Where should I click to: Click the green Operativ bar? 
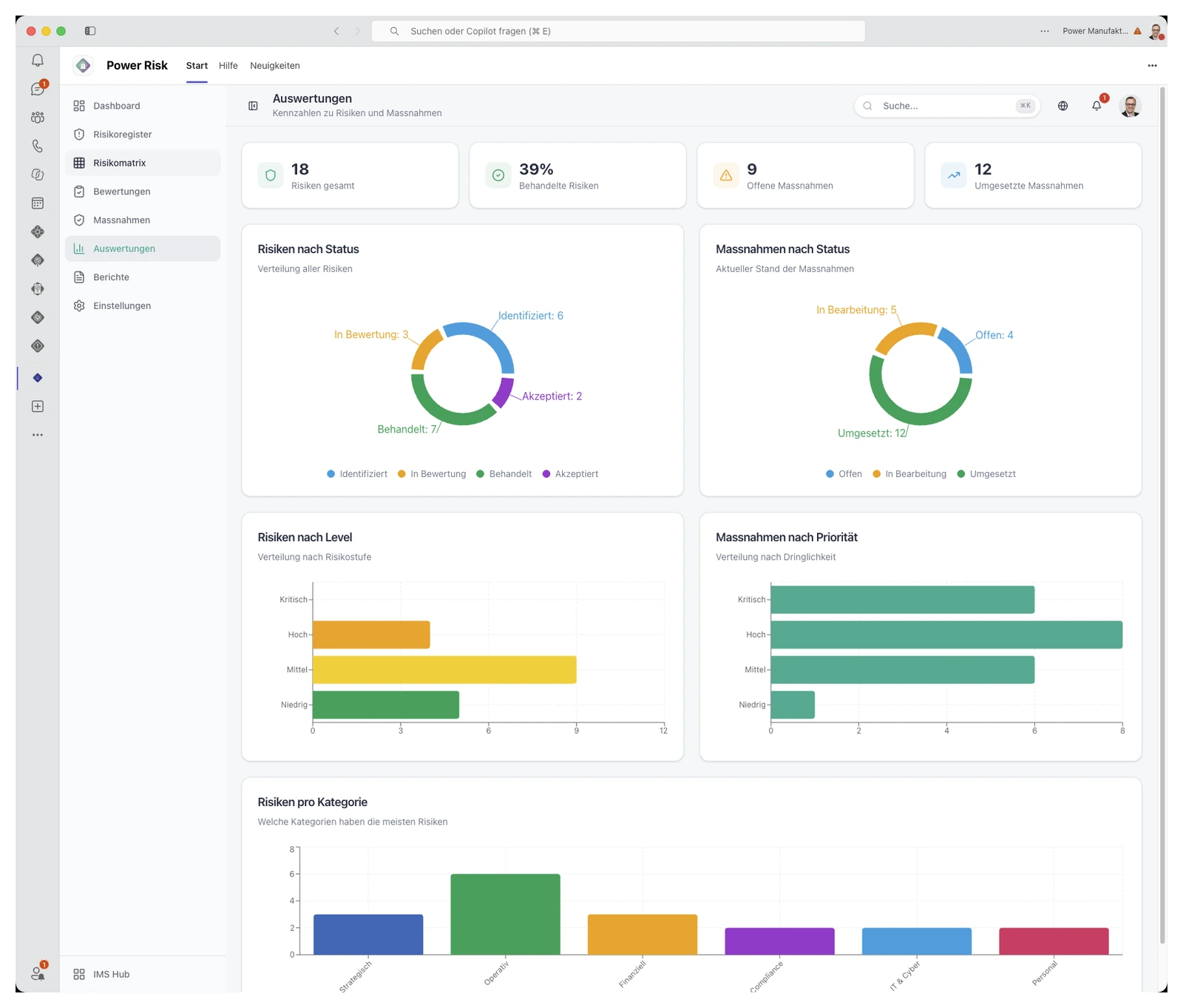pos(506,914)
